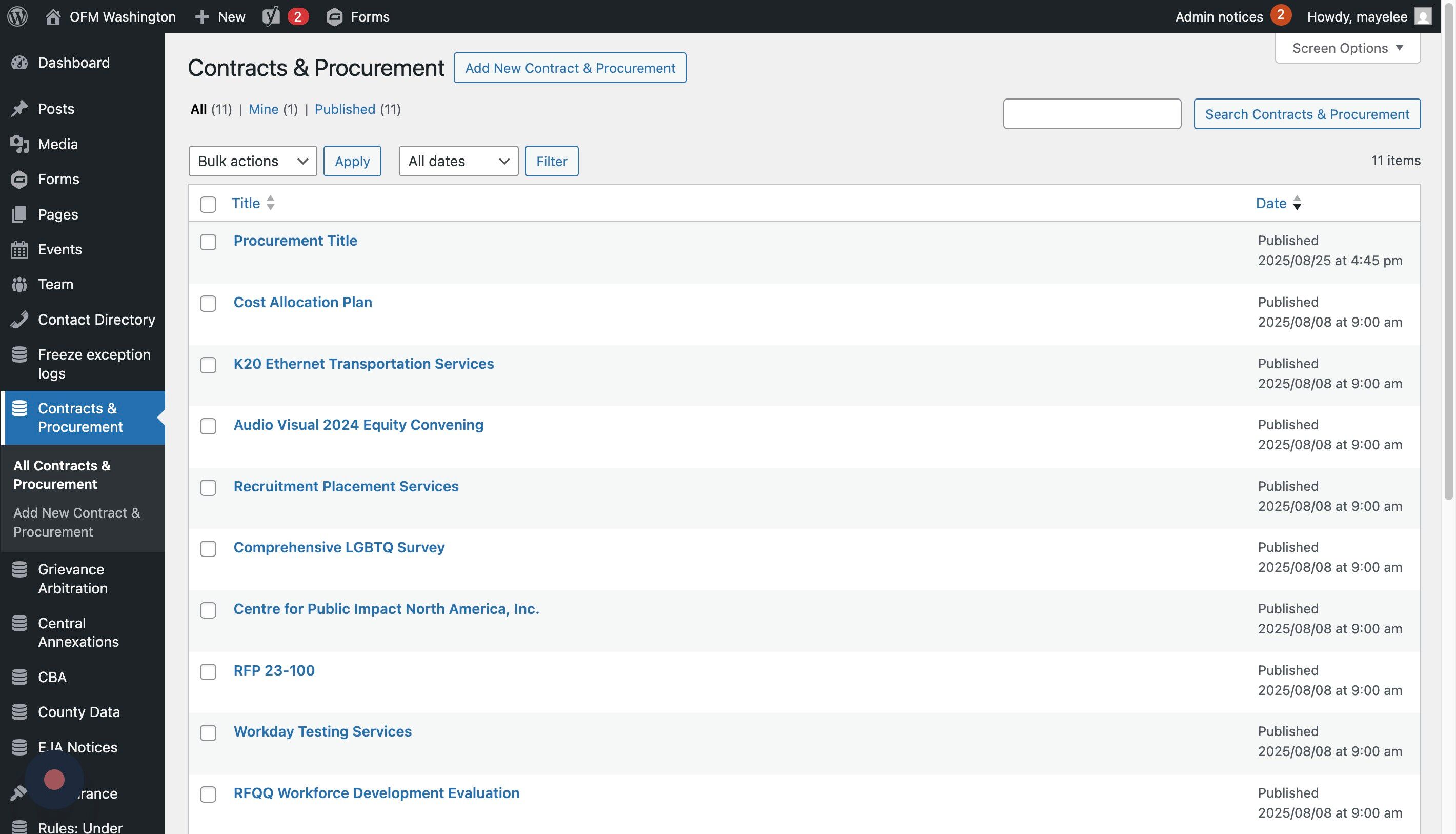The width and height of the screenshot is (1456, 834).
Task: Switch to the Published filter tab
Action: 345,109
